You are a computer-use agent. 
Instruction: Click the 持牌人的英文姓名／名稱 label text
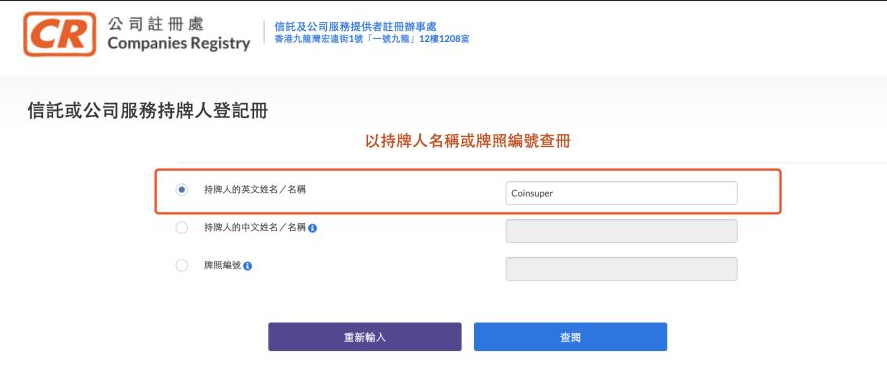255,190
